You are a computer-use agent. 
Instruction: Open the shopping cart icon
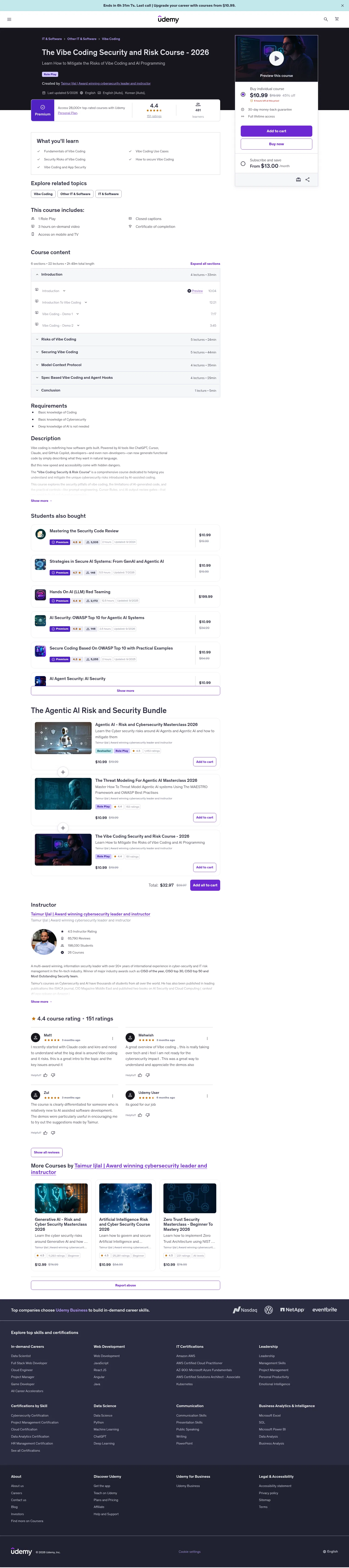pyautogui.click(x=337, y=19)
